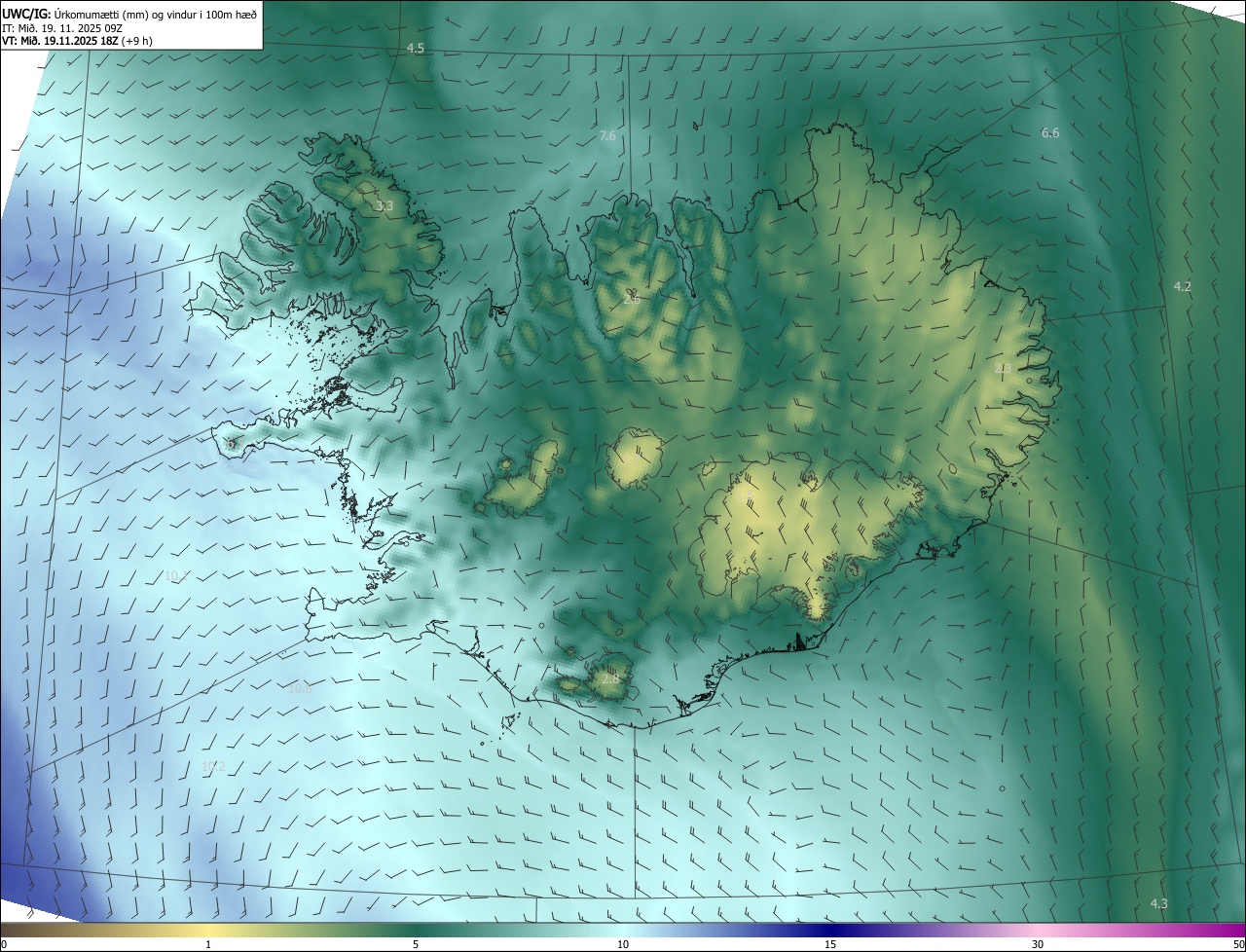Click the 15 tick on the color scale
Screen dimensions: 1246x952
pyautogui.click(x=830, y=944)
